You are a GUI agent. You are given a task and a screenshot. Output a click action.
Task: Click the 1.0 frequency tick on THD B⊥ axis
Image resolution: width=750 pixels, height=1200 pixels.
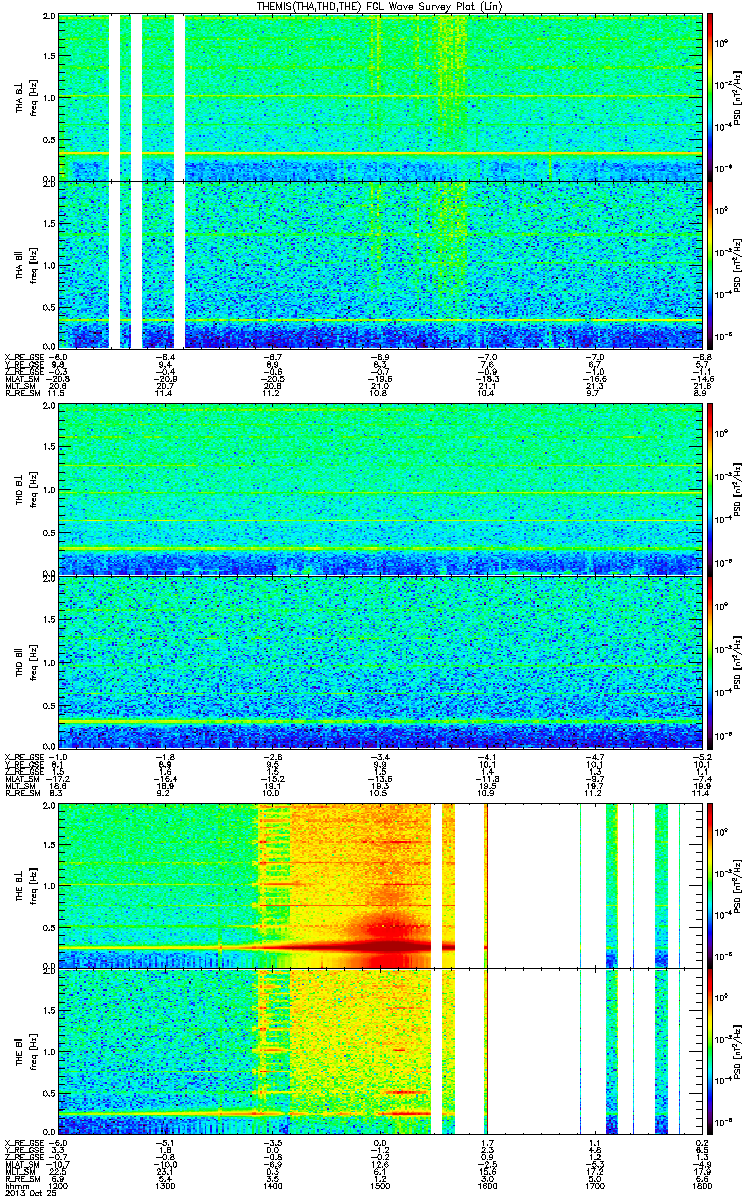(50, 491)
